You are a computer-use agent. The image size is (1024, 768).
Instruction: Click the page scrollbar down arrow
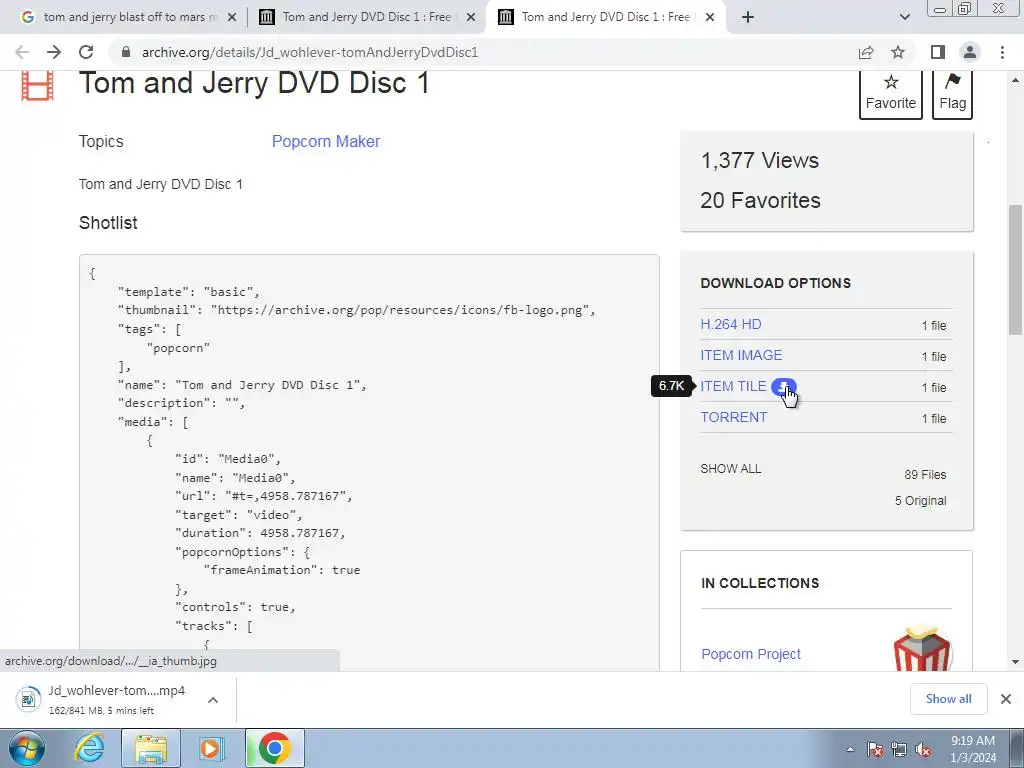pyautogui.click(x=1015, y=662)
